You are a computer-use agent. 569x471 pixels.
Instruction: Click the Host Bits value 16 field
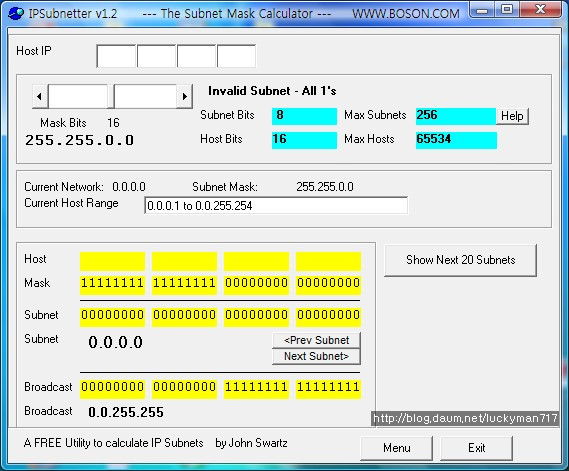(x=304, y=140)
